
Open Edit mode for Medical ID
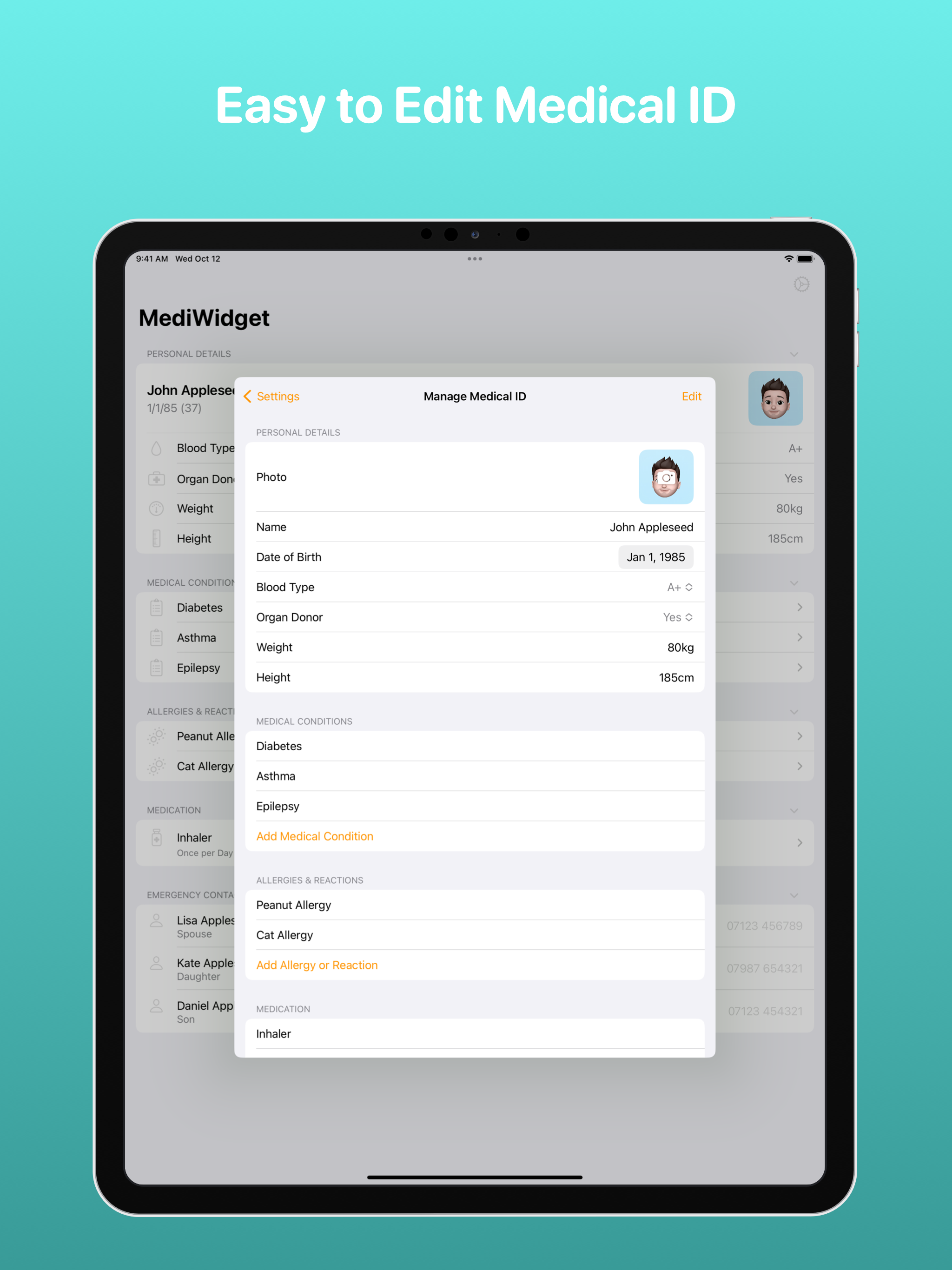coord(691,396)
